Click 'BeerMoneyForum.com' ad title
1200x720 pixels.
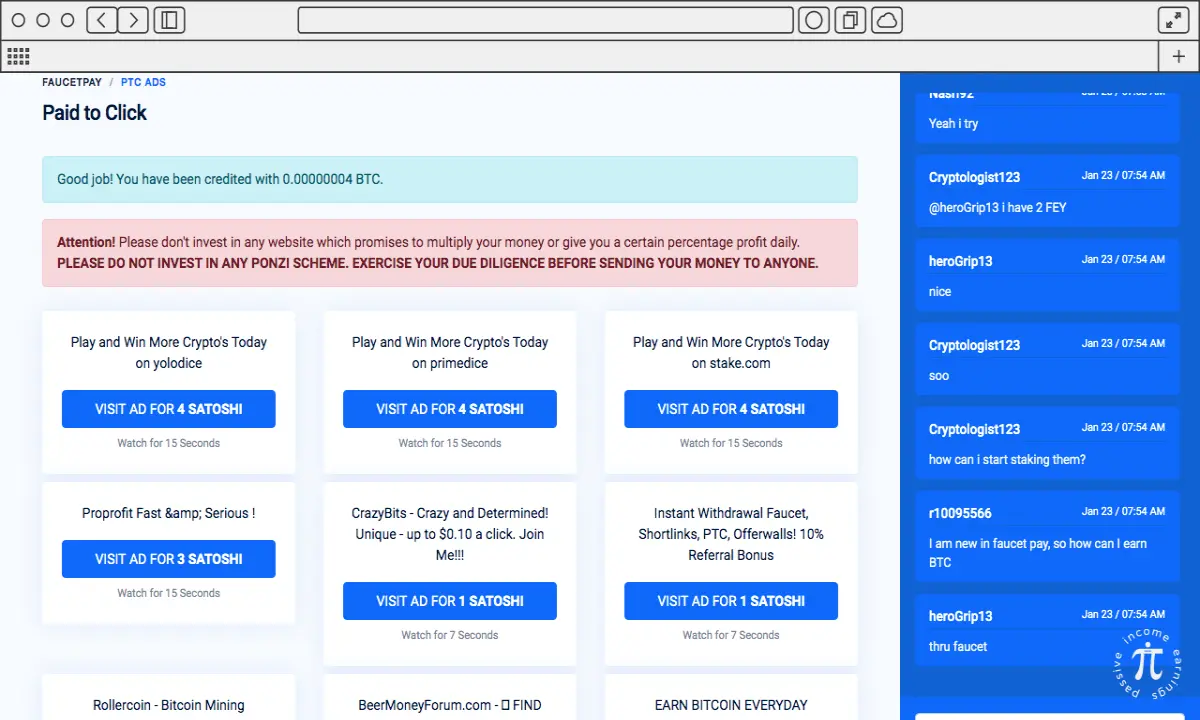(450, 705)
